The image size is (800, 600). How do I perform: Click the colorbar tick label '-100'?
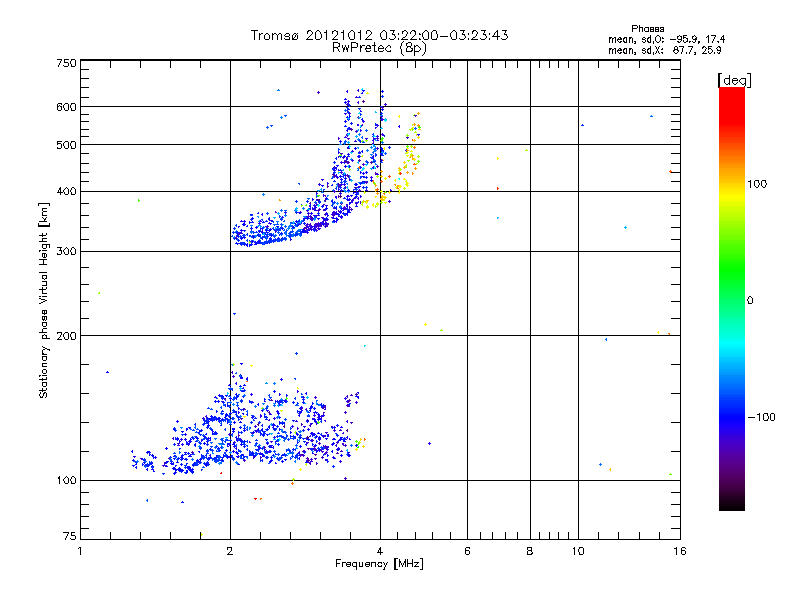pos(761,417)
